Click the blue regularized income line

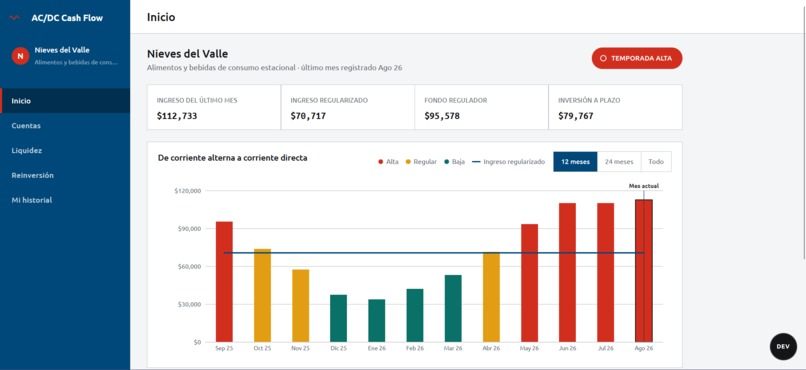[x=434, y=253]
